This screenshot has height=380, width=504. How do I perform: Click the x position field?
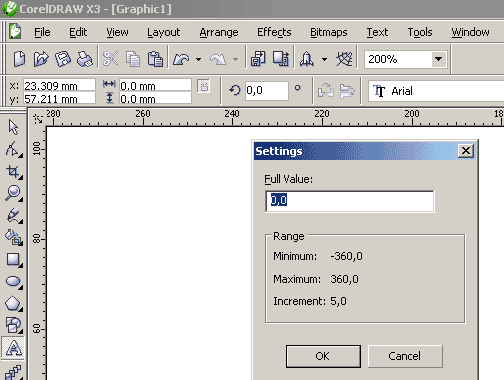click(x=59, y=85)
